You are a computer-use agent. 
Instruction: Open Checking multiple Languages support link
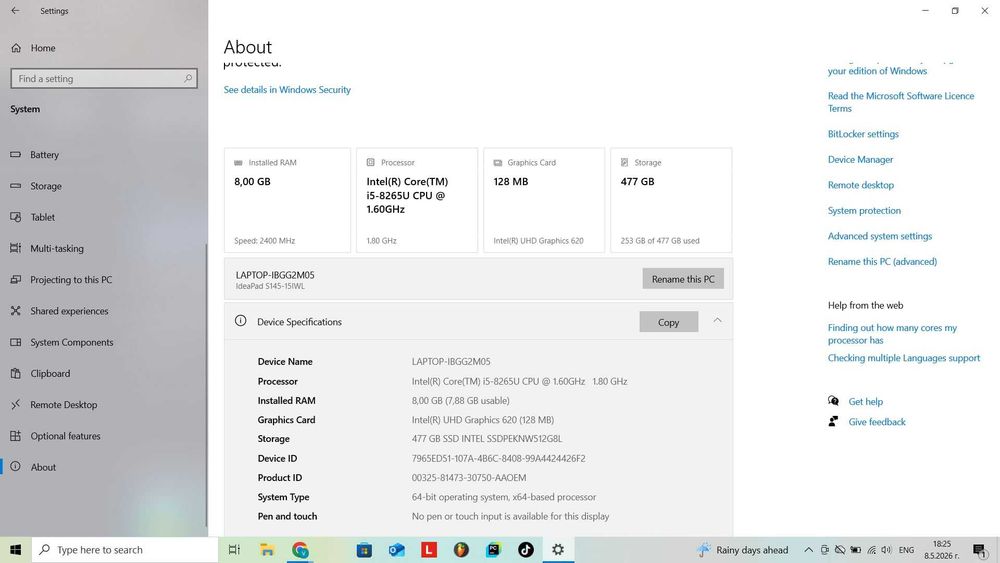(904, 358)
